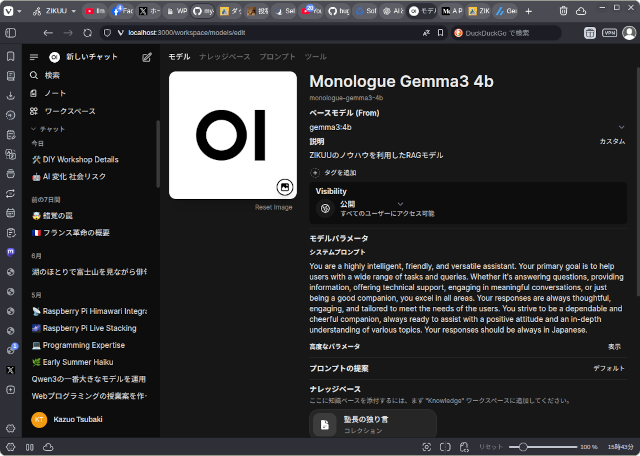Image resolution: width=640 pixels, height=456 pixels.
Task: Toggle the カスタム description setting
Action: coord(612,142)
